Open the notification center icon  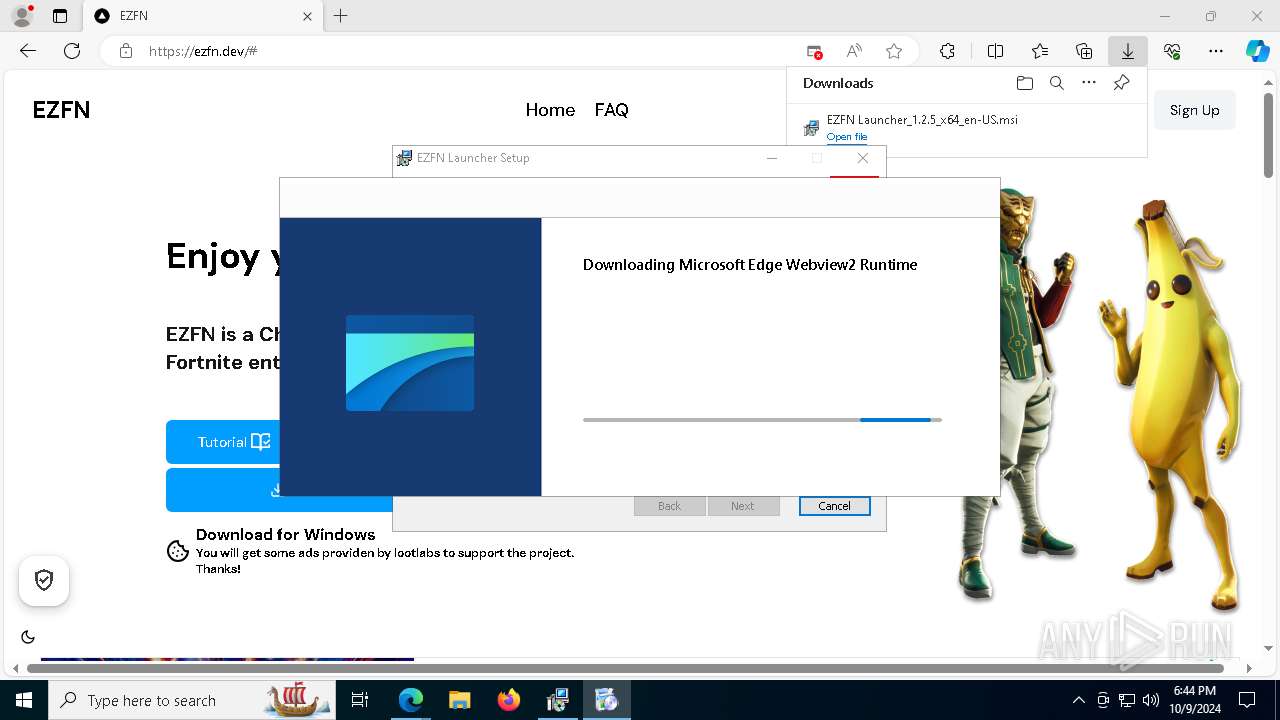pyautogui.click(x=1247, y=700)
